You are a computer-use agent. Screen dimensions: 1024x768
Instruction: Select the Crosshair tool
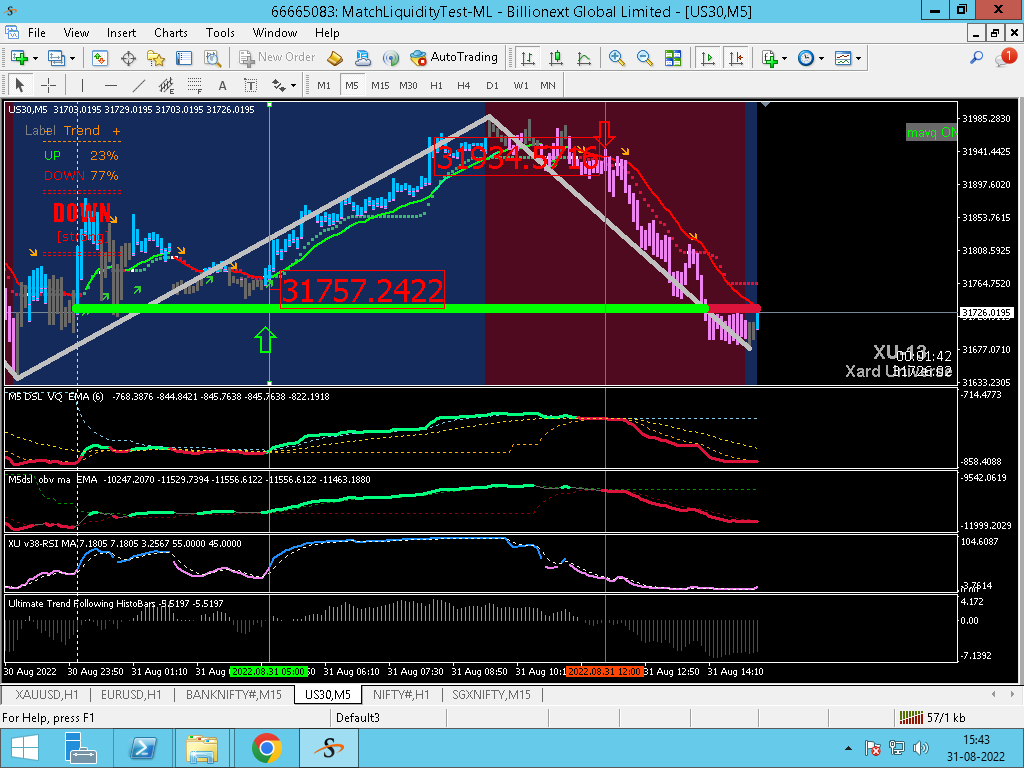48,85
